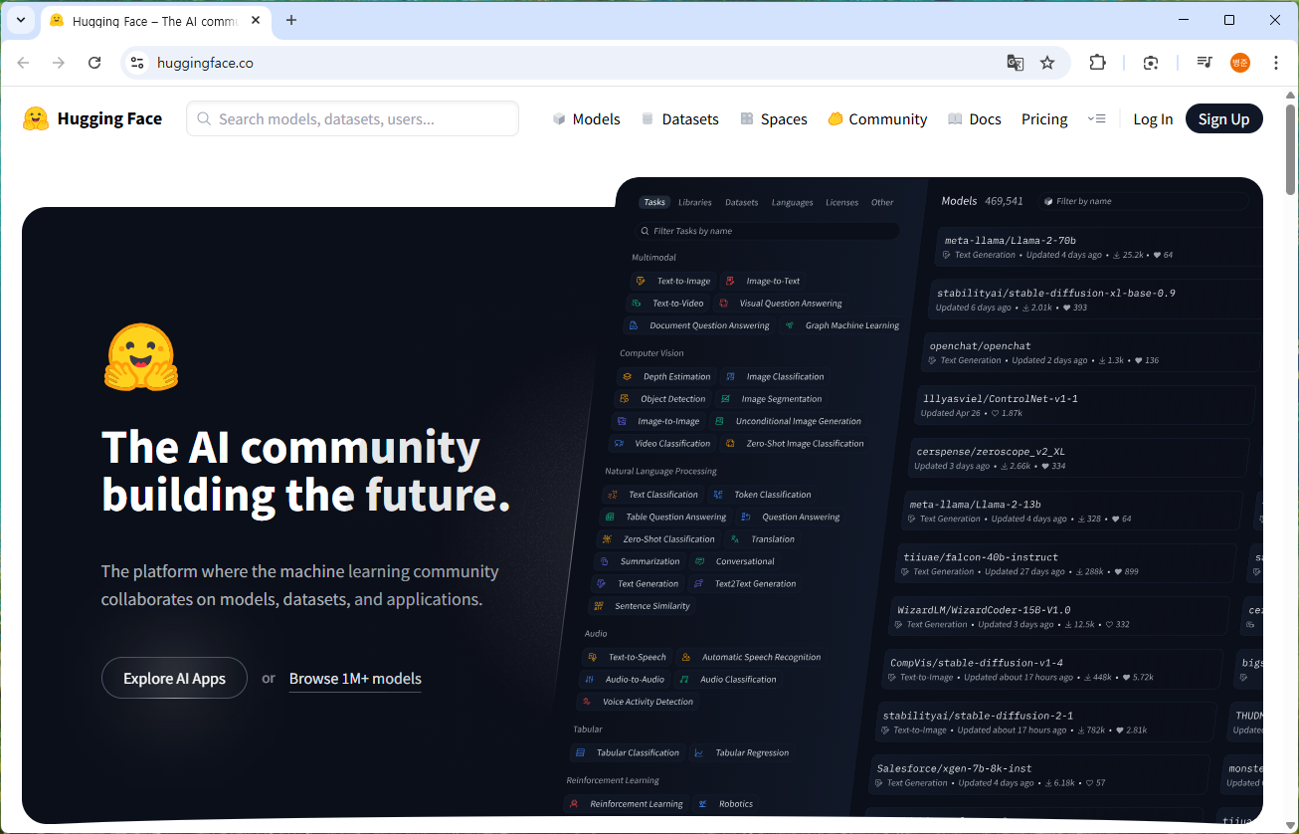
Task: Click the search models, datasets, users field
Action: coord(352,119)
